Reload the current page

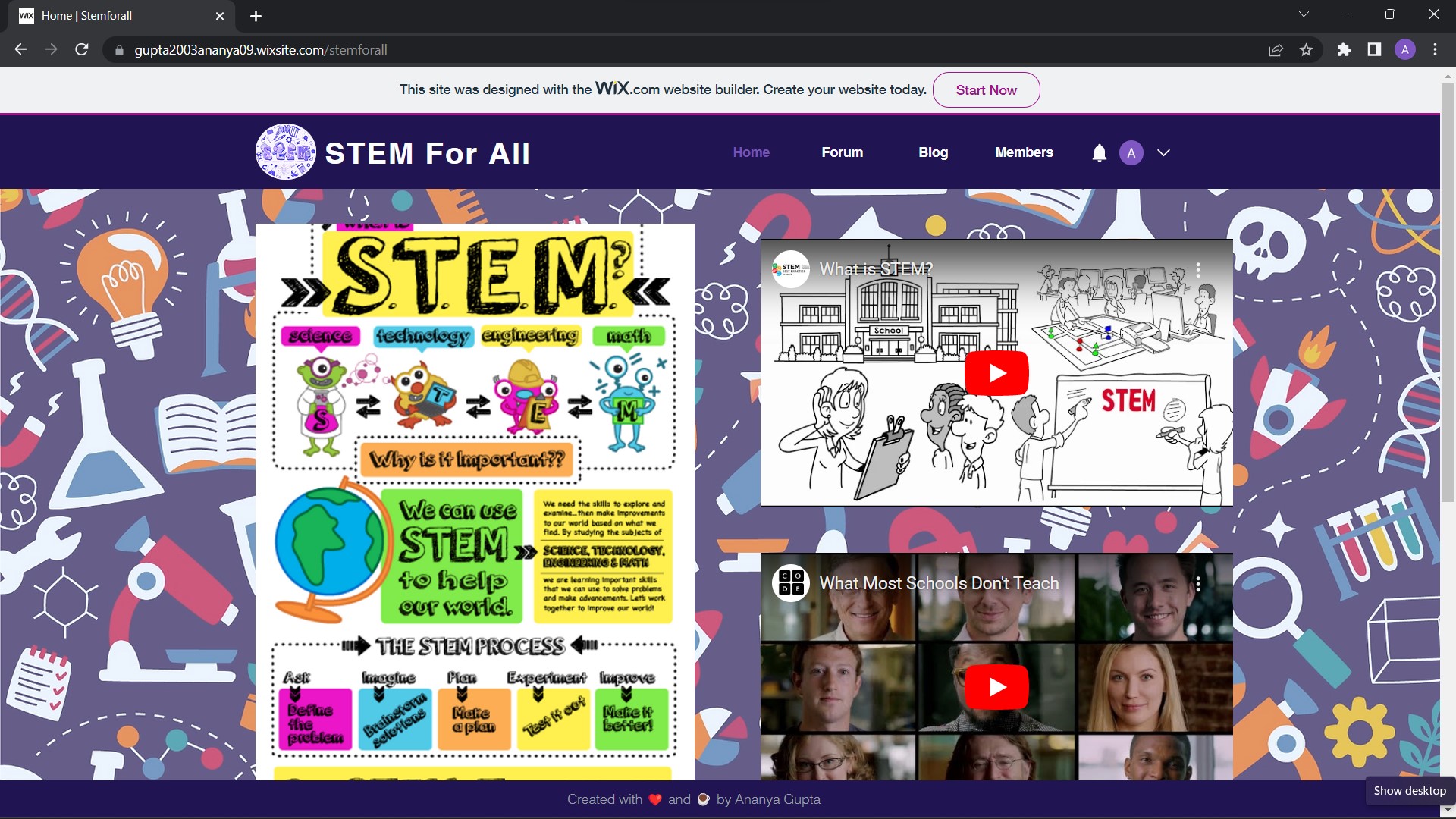[82, 50]
